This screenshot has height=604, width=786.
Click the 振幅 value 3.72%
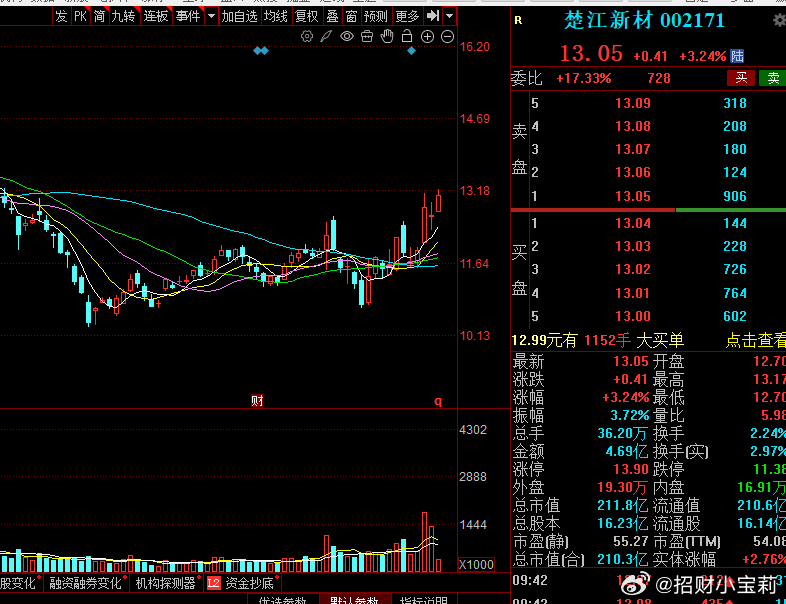coord(629,415)
